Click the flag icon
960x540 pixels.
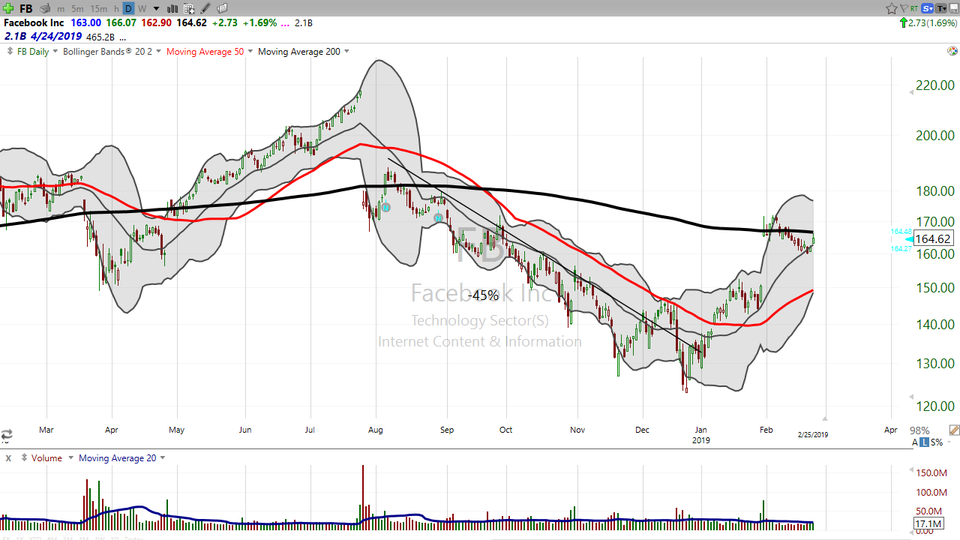click(903, 9)
